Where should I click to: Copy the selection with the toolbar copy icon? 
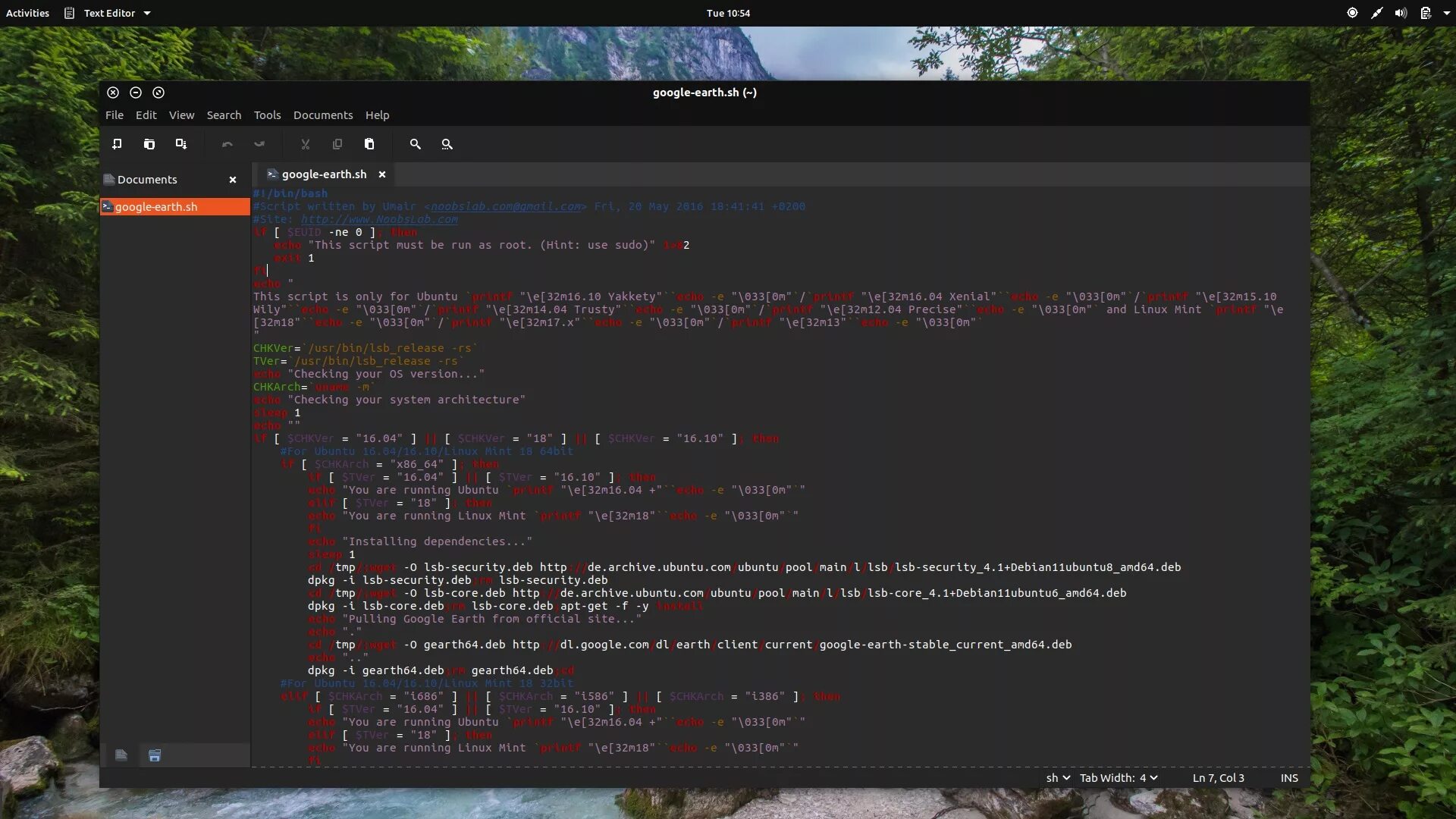337,144
